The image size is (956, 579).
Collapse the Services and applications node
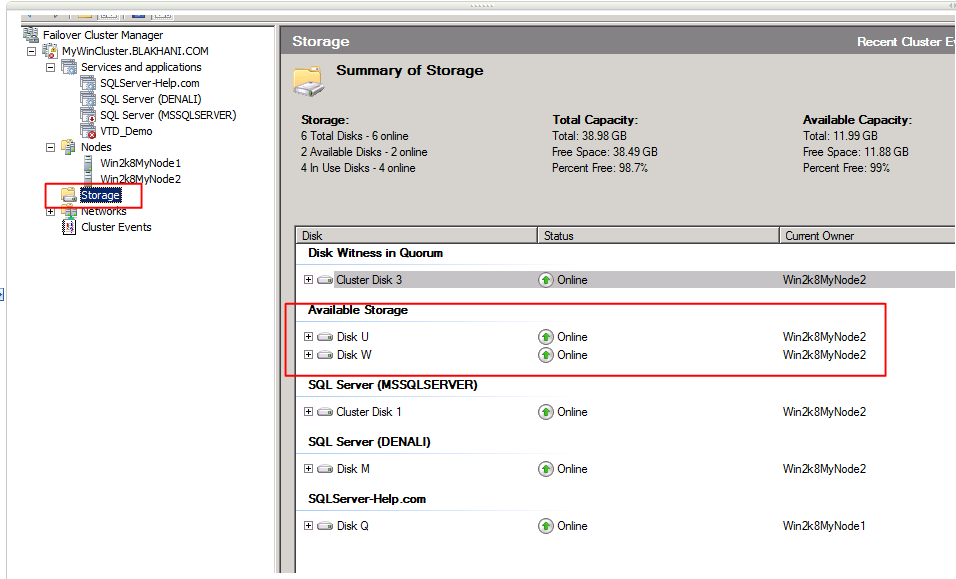[50, 67]
